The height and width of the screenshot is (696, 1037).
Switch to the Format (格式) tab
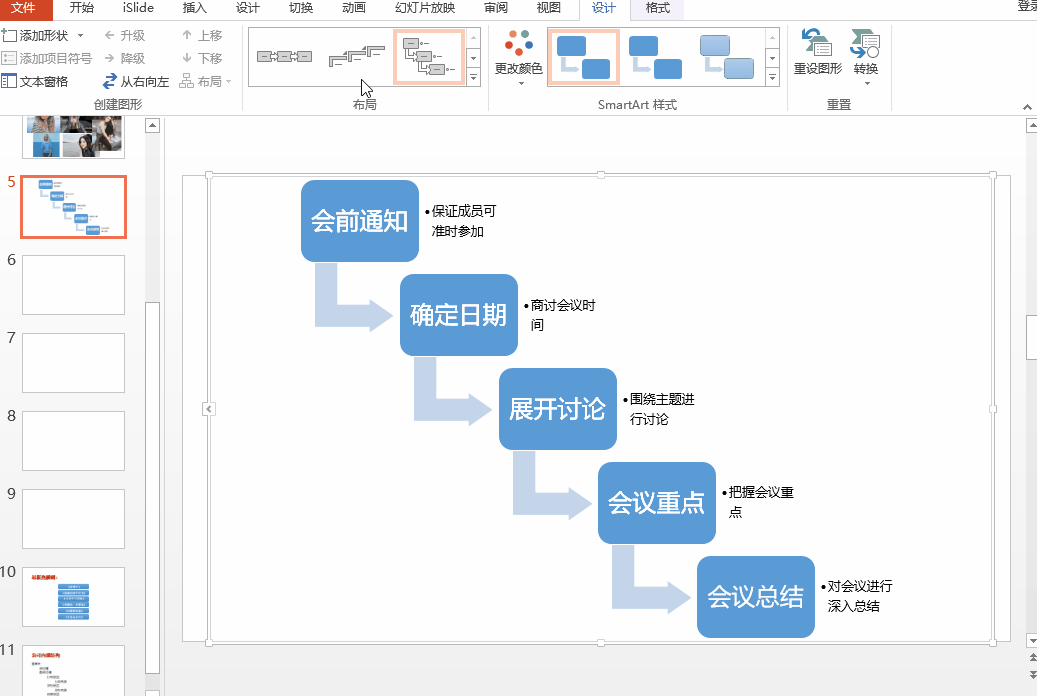click(656, 10)
